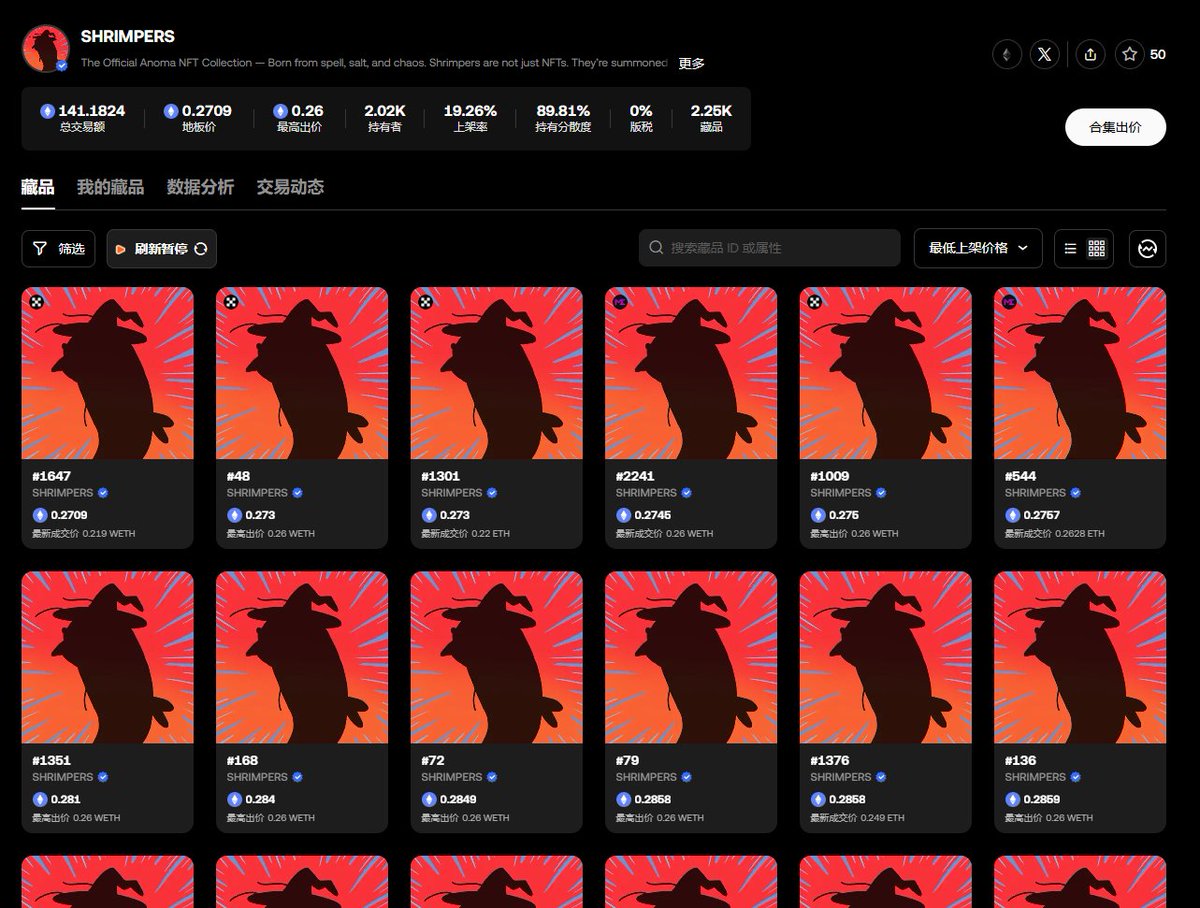
Task: Open NFT #544 thumbnail
Action: pos(1080,374)
